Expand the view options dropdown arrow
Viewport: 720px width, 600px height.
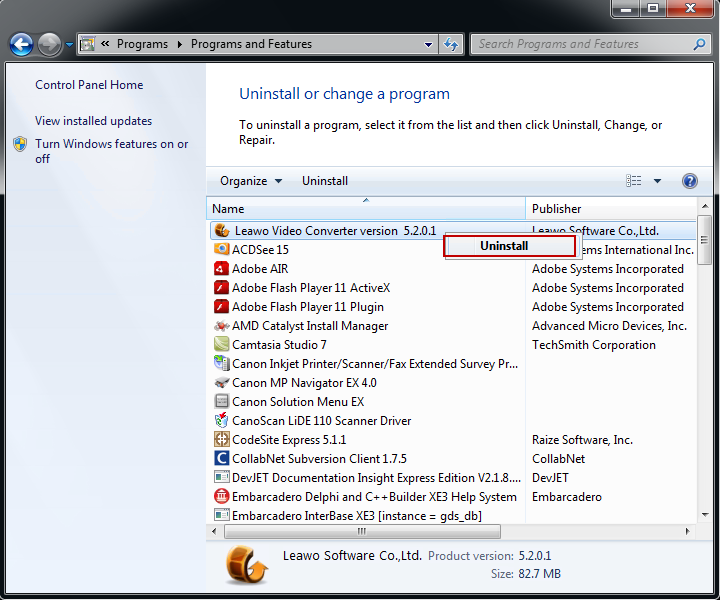(x=657, y=181)
